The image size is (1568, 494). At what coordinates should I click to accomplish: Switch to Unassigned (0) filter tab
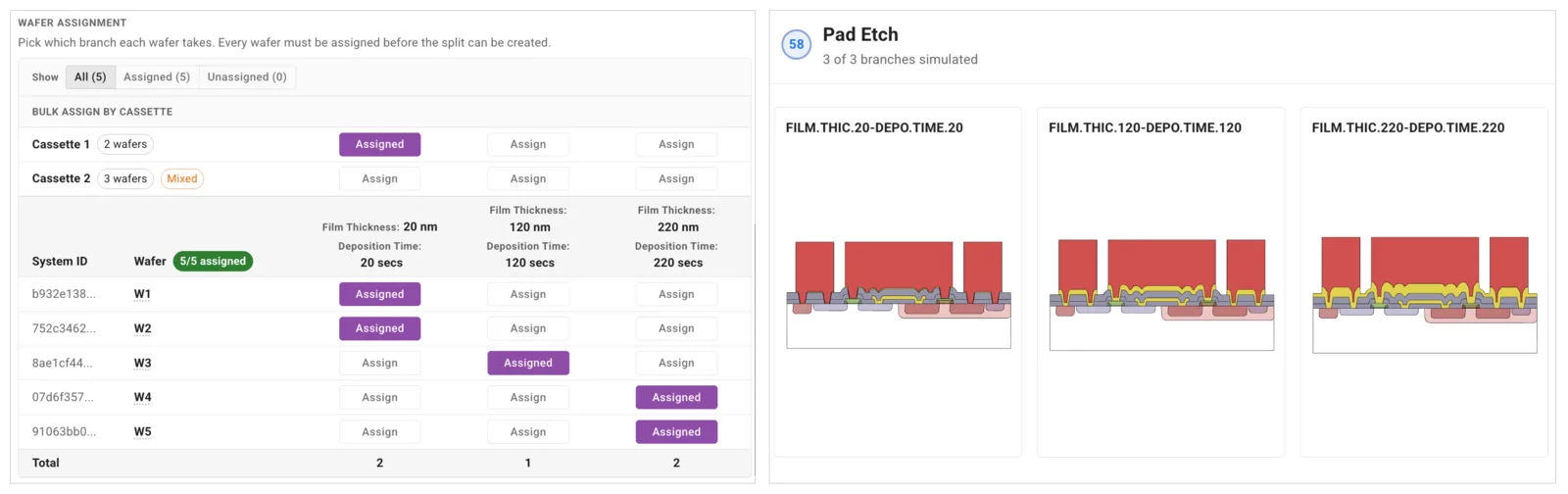tap(247, 77)
